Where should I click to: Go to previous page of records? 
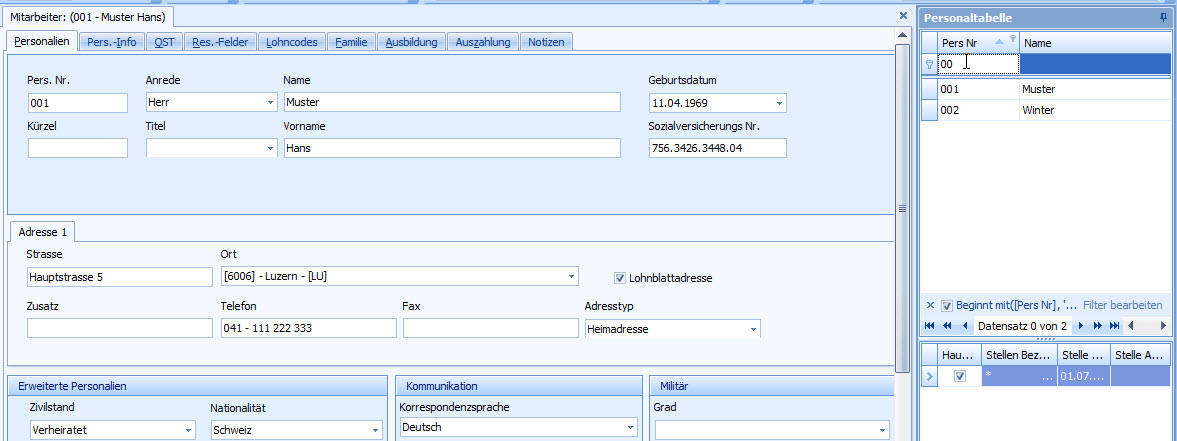(946, 326)
